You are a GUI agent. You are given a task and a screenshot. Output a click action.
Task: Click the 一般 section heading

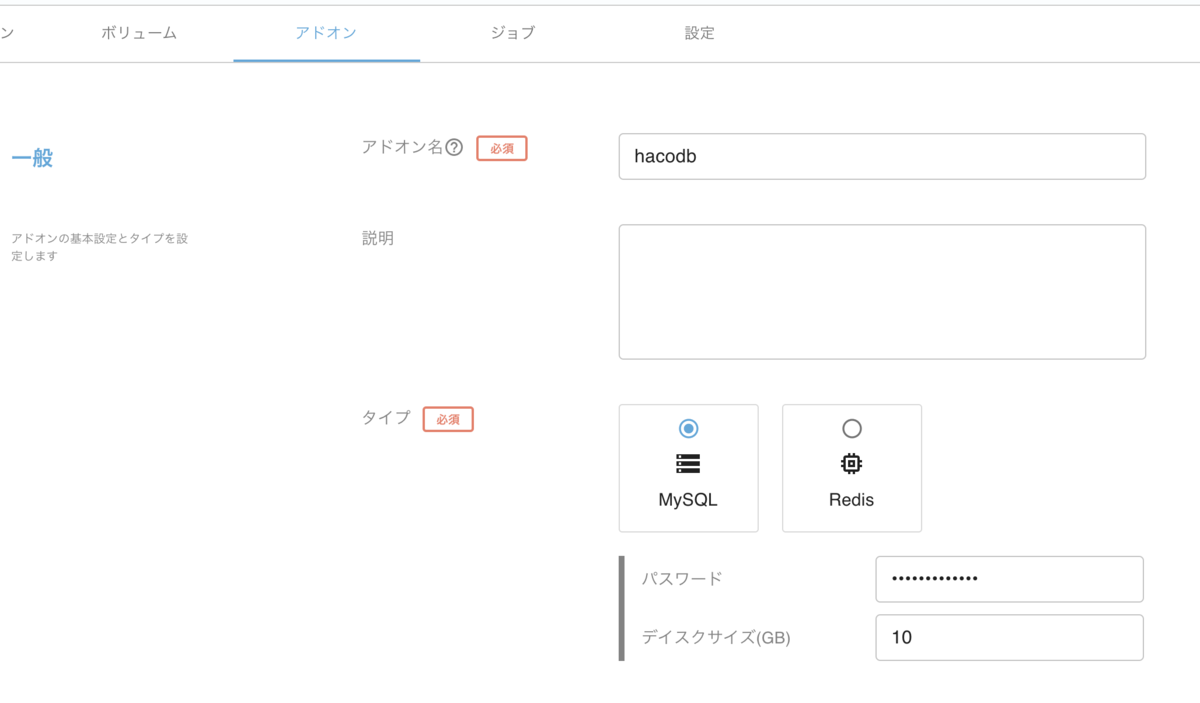pyautogui.click(x=32, y=158)
